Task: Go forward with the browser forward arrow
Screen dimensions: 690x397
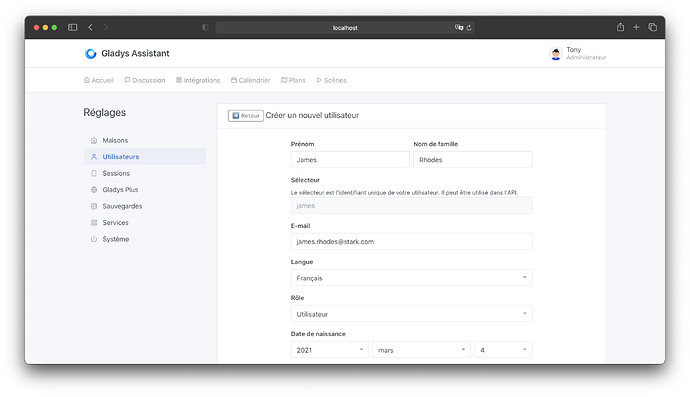Action: (106, 27)
